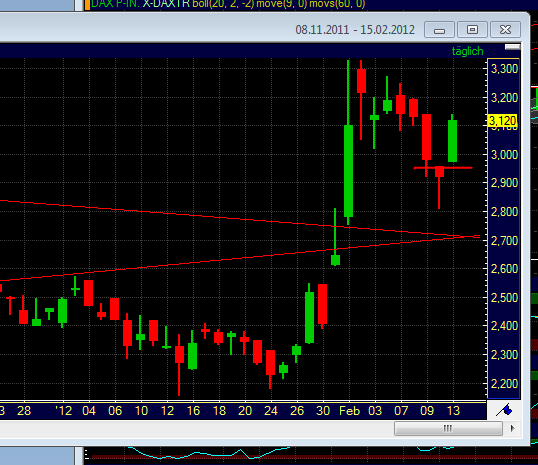Click the 3,300 label on the price axis
Image resolution: width=538 pixels, height=465 pixels.
pyautogui.click(x=504, y=69)
